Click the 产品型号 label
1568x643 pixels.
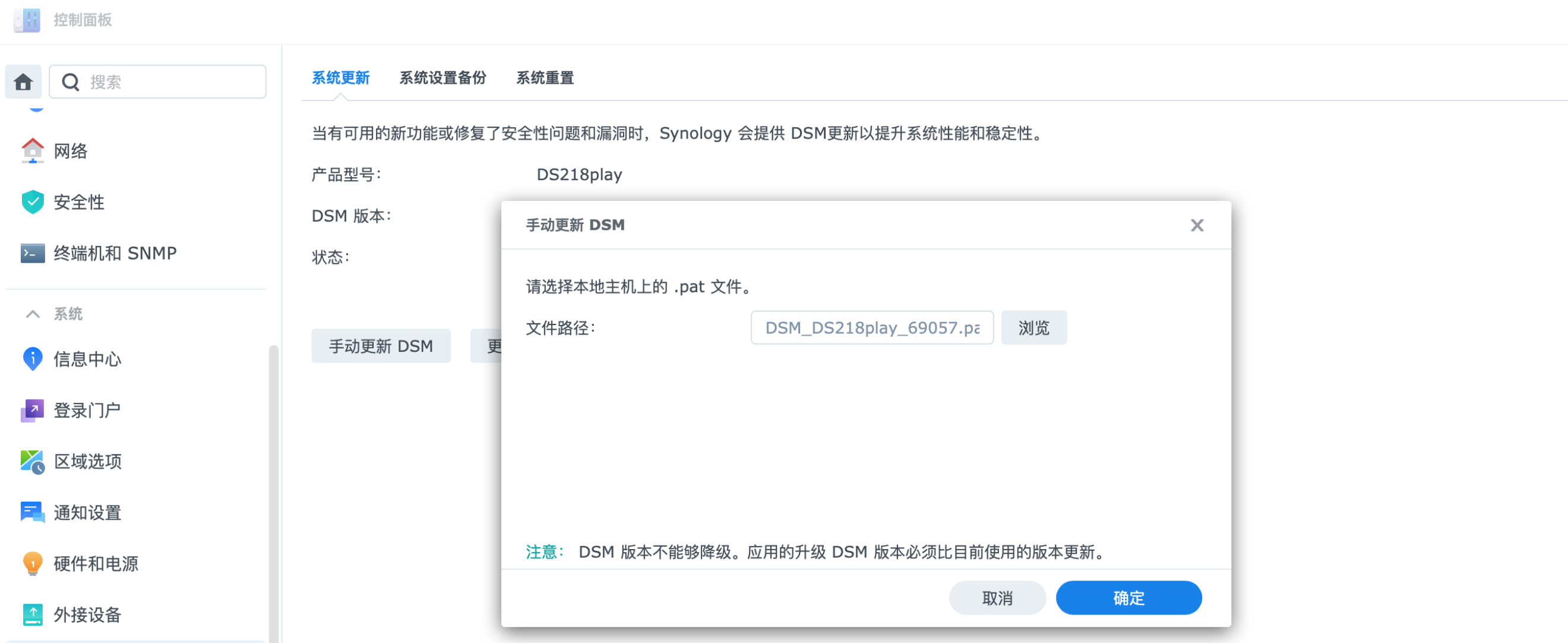click(346, 175)
